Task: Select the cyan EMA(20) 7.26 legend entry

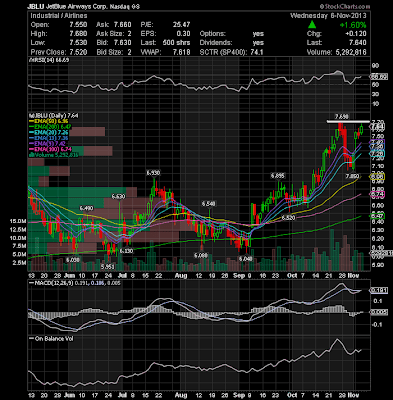Action: point(49,132)
